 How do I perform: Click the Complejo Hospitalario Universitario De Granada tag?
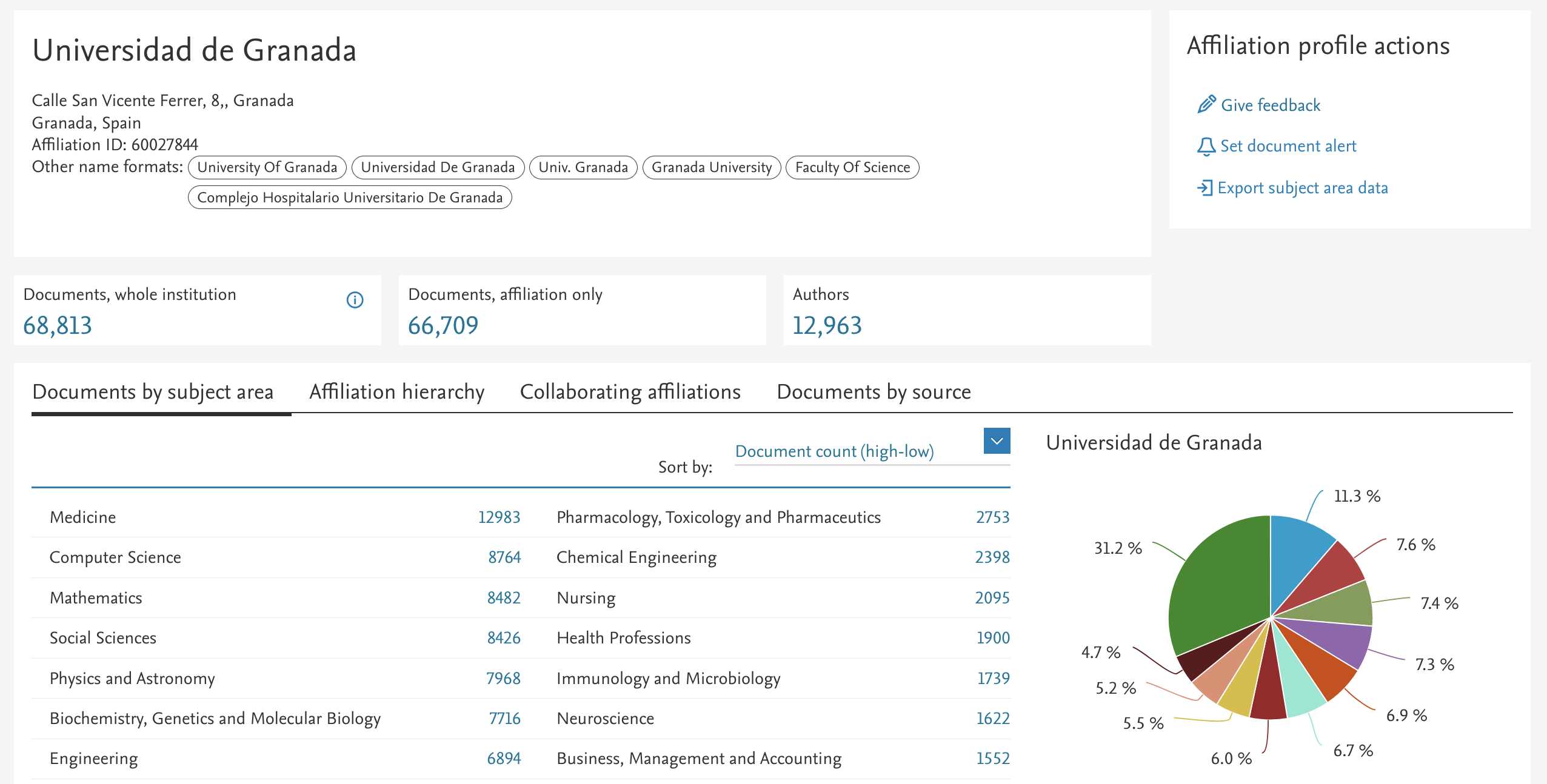click(350, 198)
